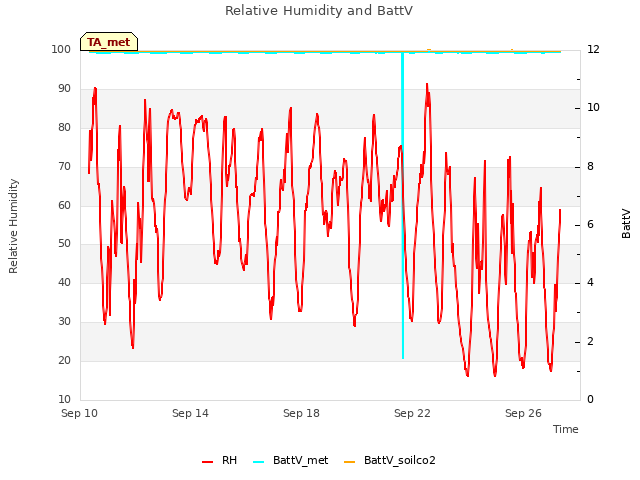Click the 50 tick on humidity axis

tap(64, 244)
